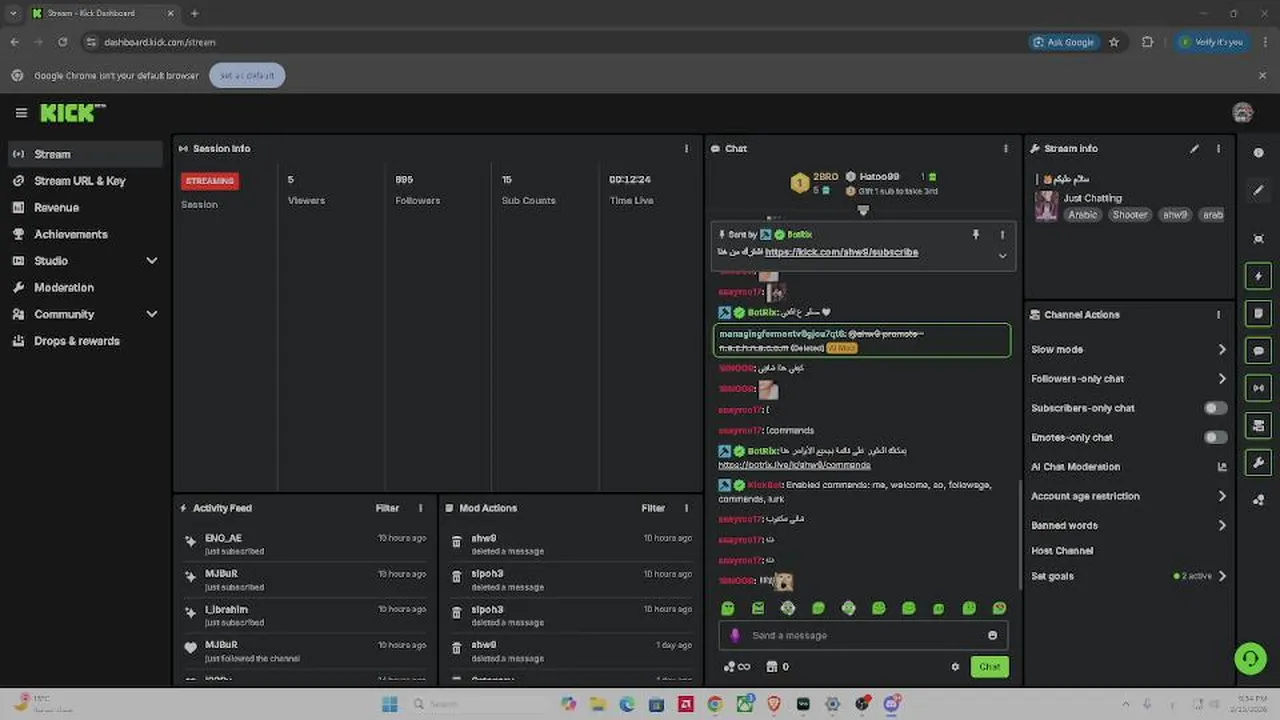Toggle the broadcast signal panel button

tap(1258, 388)
